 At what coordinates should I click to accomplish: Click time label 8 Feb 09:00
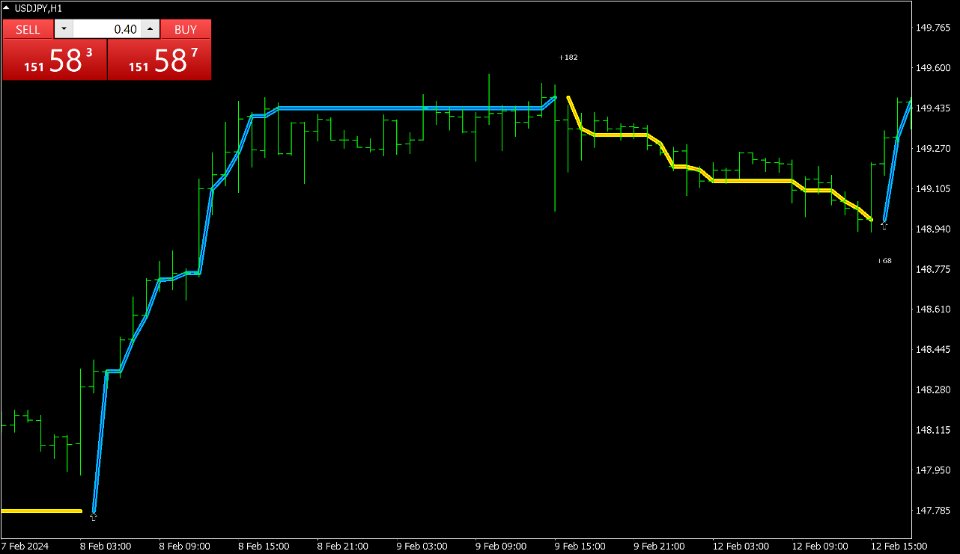pos(184,546)
